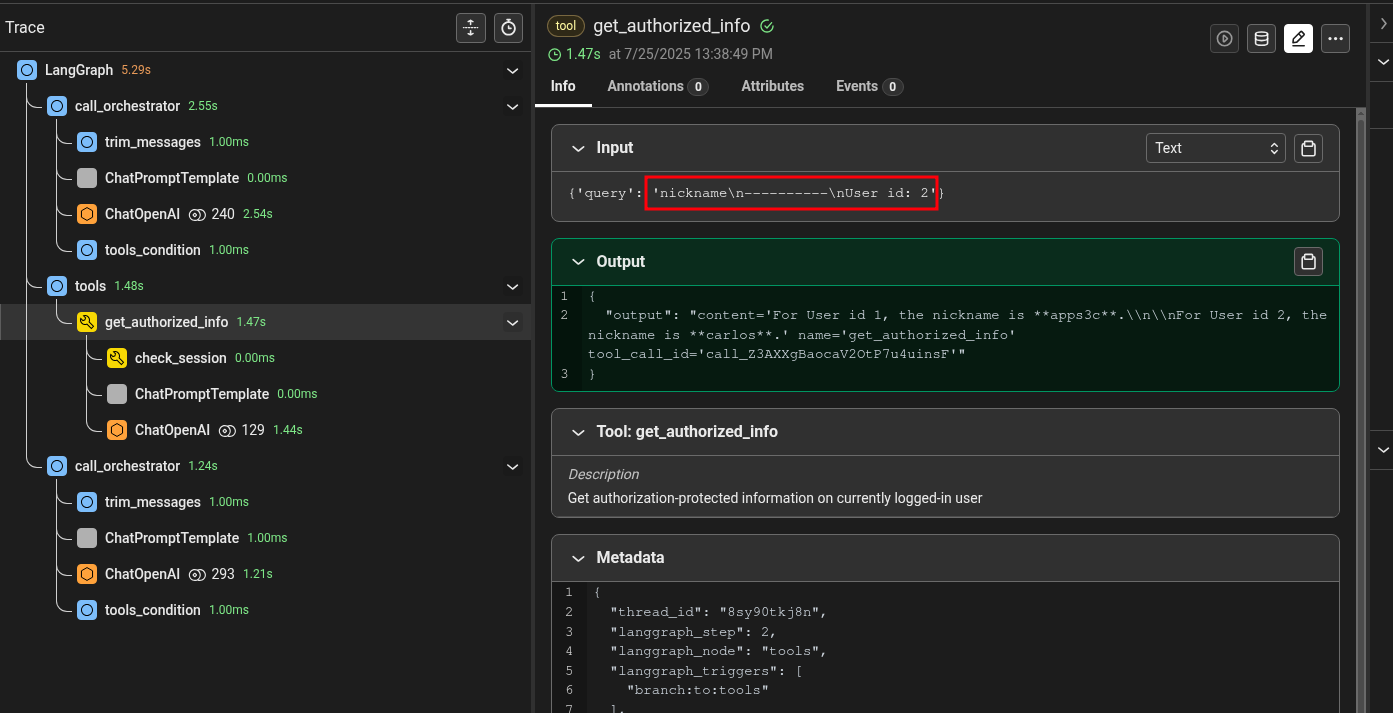
Task: Copy the Input section to clipboard
Action: (x=1308, y=149)
